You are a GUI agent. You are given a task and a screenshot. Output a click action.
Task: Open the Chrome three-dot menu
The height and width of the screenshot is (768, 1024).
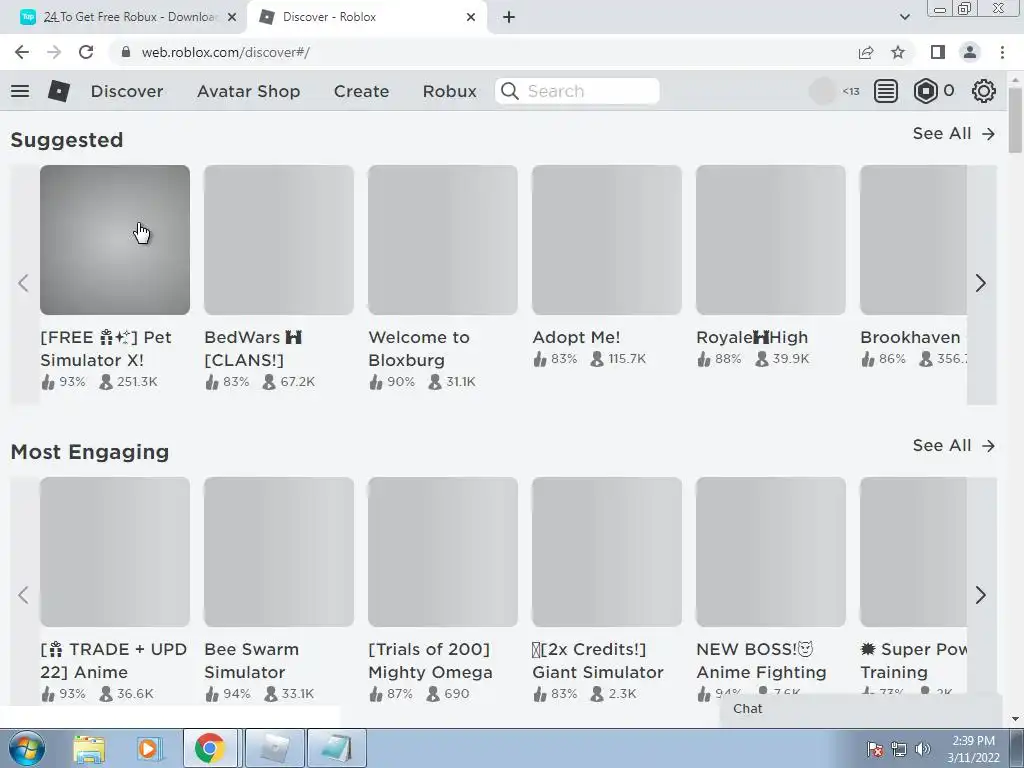(x=1002, y=52)
